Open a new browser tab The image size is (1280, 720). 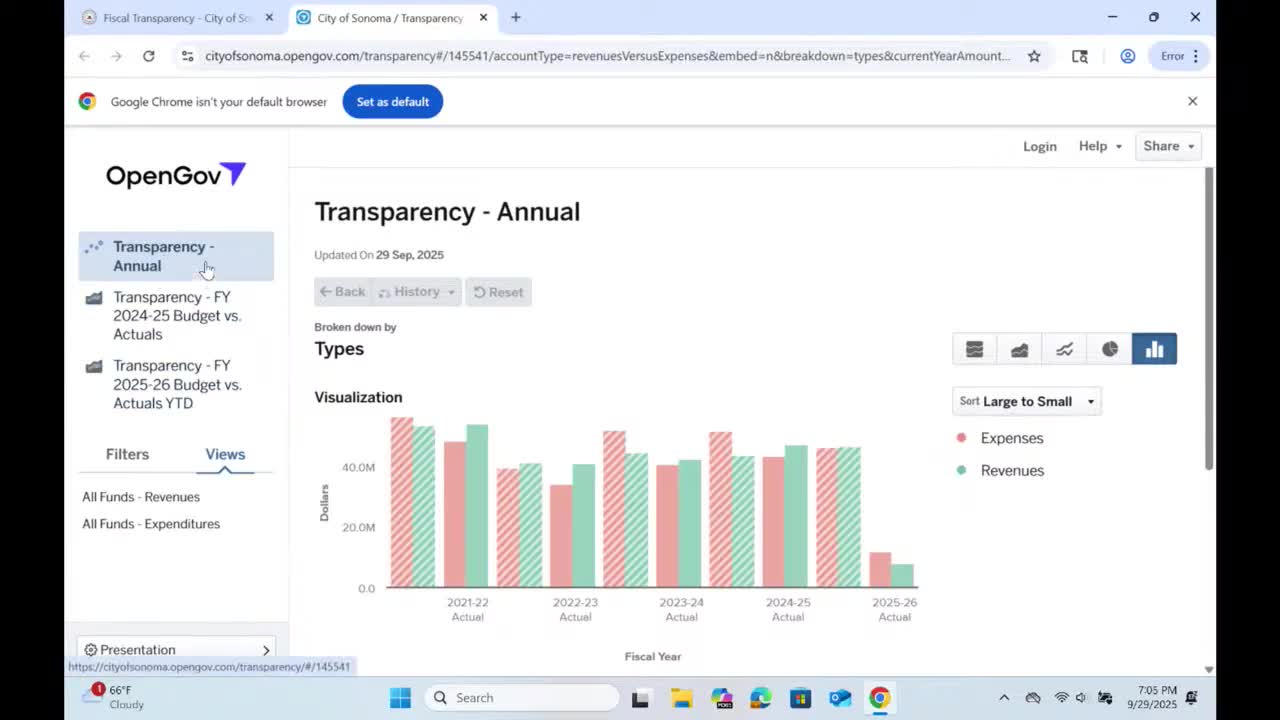click(516, 17)
